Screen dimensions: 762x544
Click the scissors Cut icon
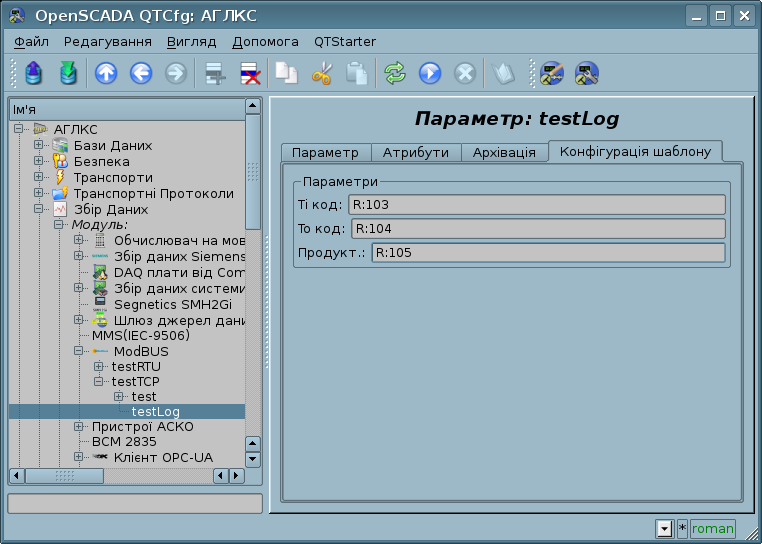(322, 73)
